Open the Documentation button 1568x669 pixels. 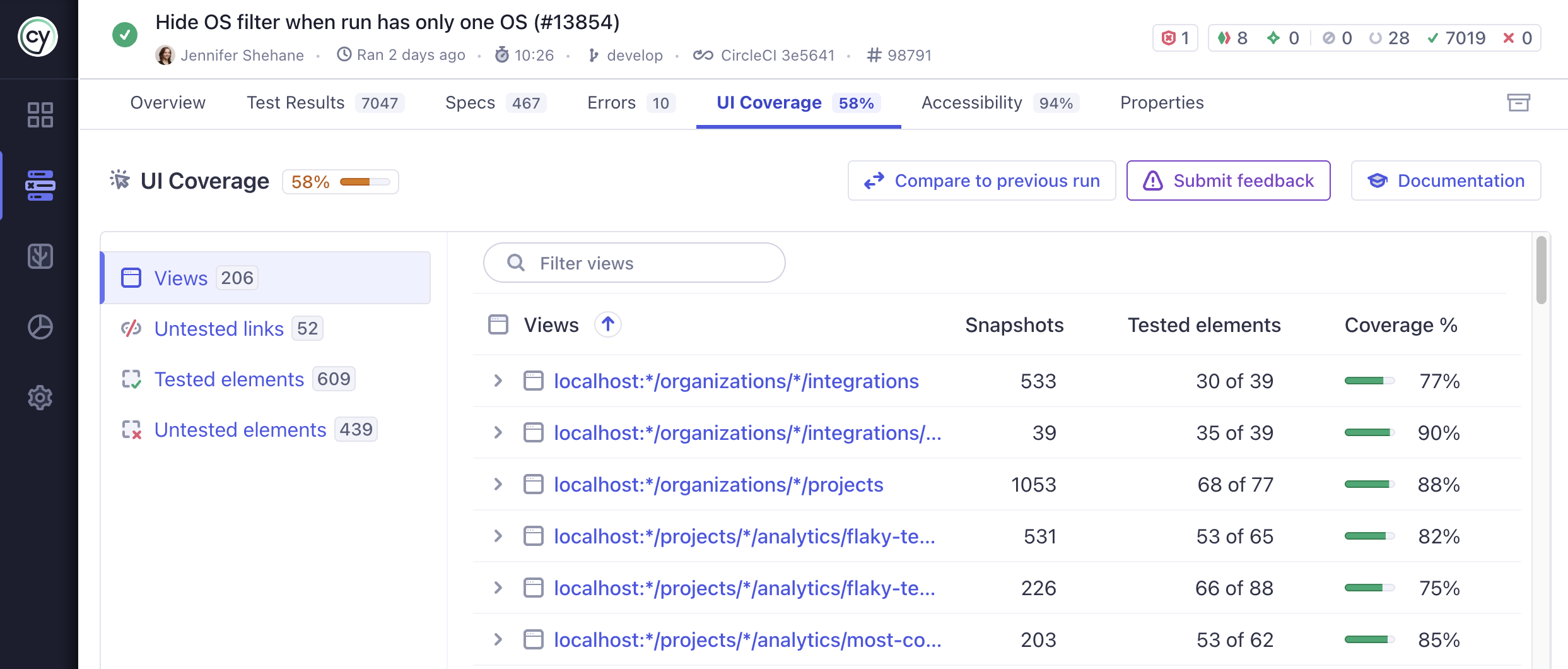click(x=1446, y=181)
